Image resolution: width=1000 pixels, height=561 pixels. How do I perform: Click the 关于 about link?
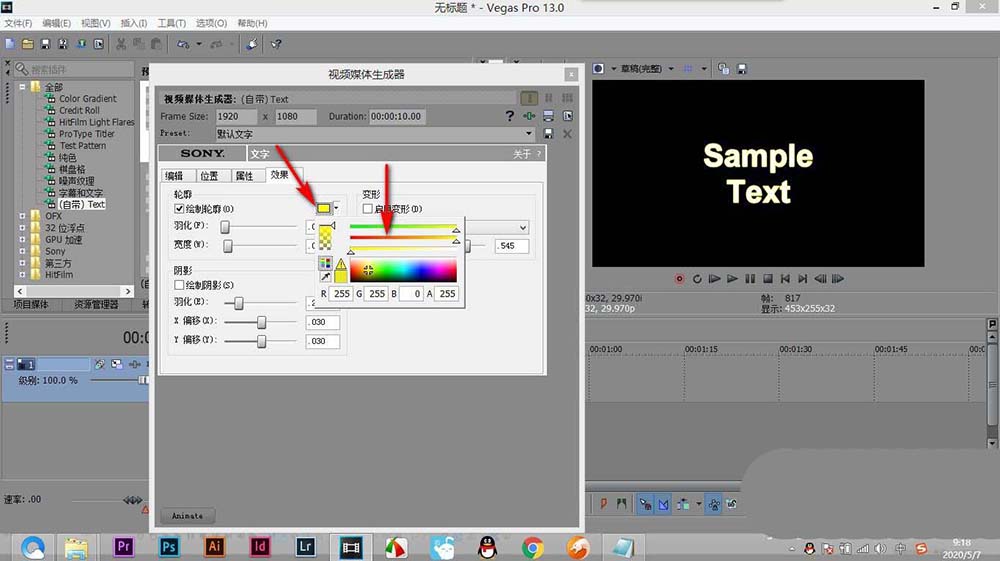[x=522, y=154]
